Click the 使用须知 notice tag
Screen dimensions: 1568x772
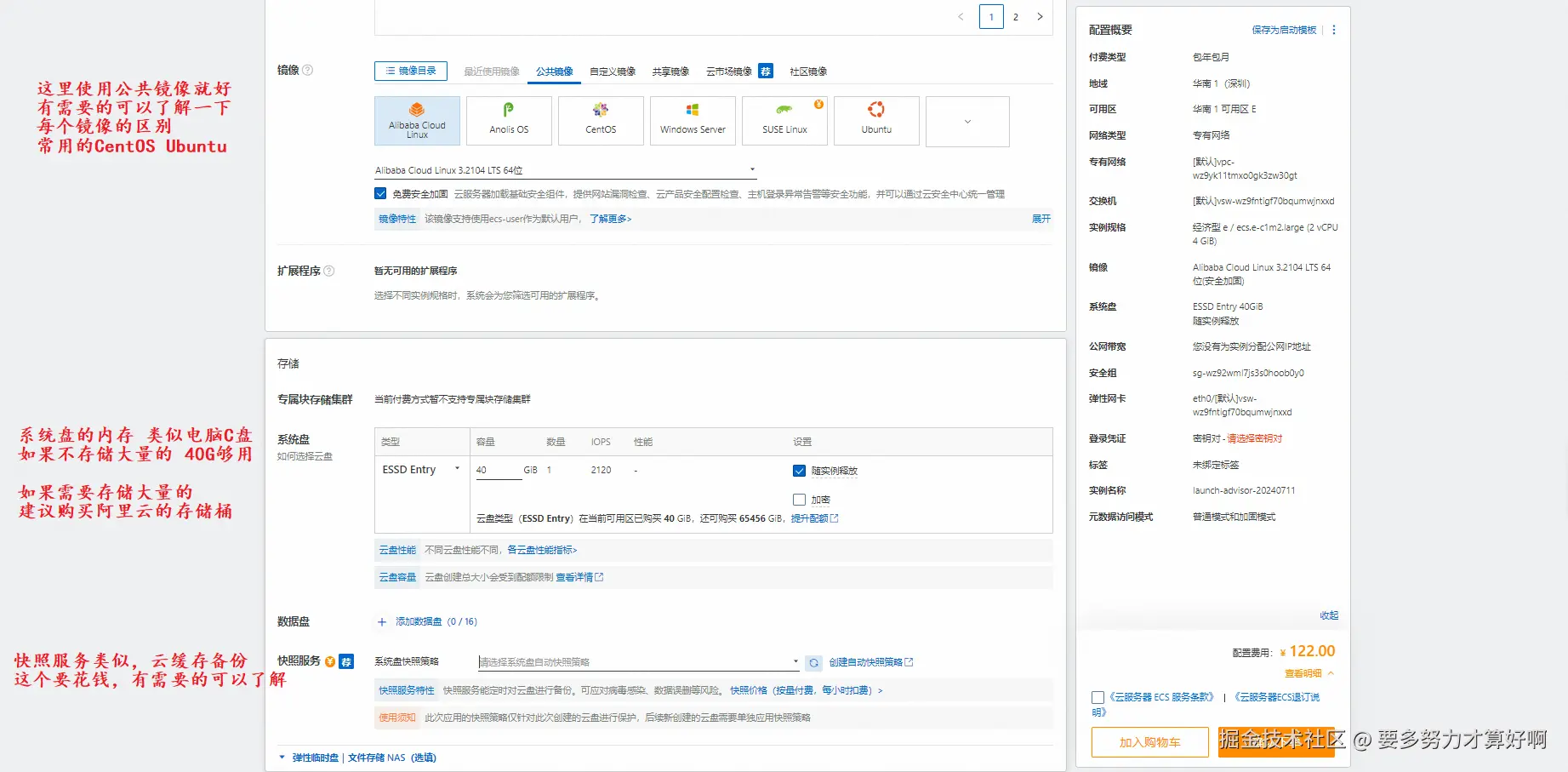[397, 718]
